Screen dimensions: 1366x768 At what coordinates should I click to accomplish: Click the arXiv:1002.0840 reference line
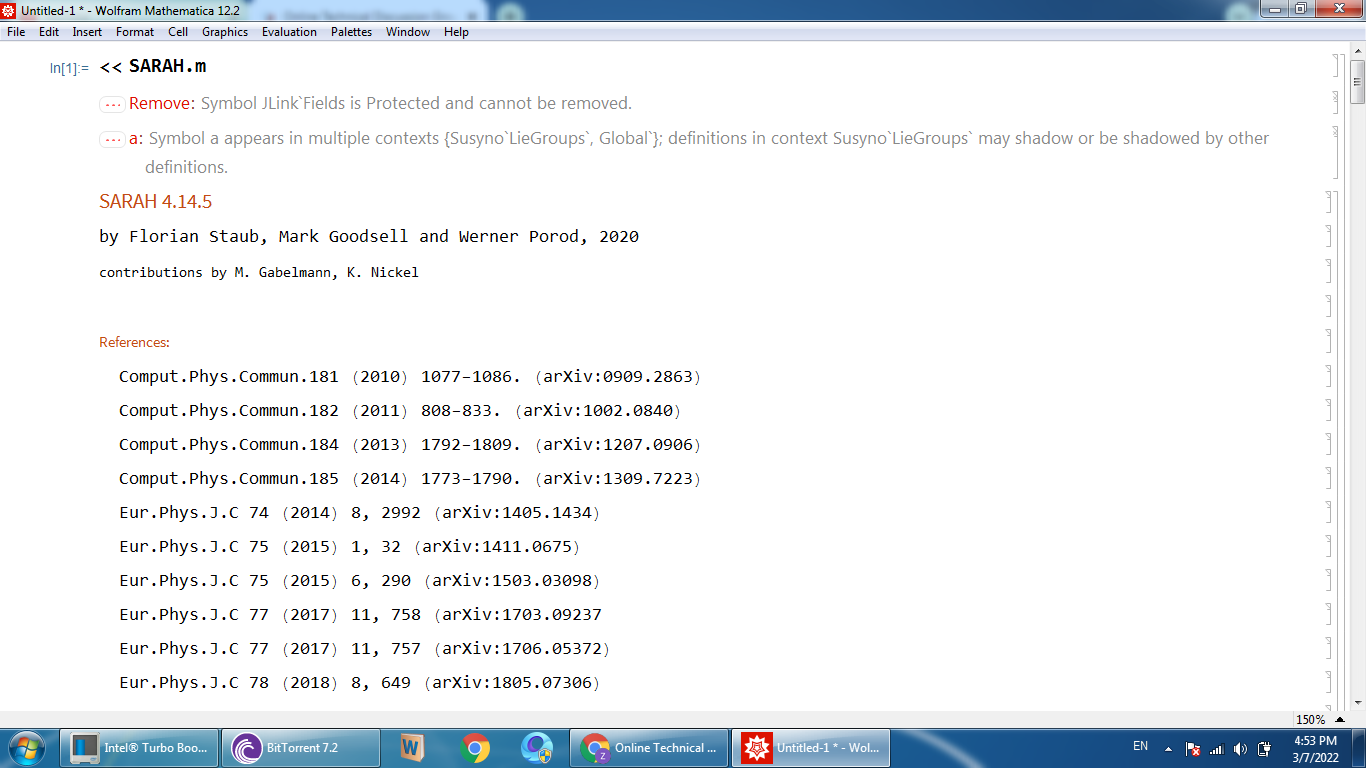click(400, 411)
